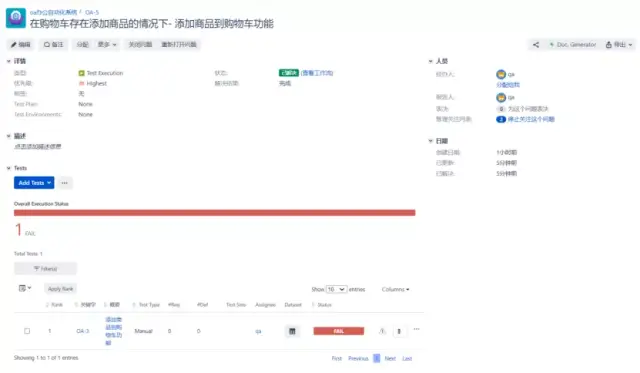The width and height of the screenshot is (640, 373).
Task: Click the Apply Rank button
Action: 60,289
